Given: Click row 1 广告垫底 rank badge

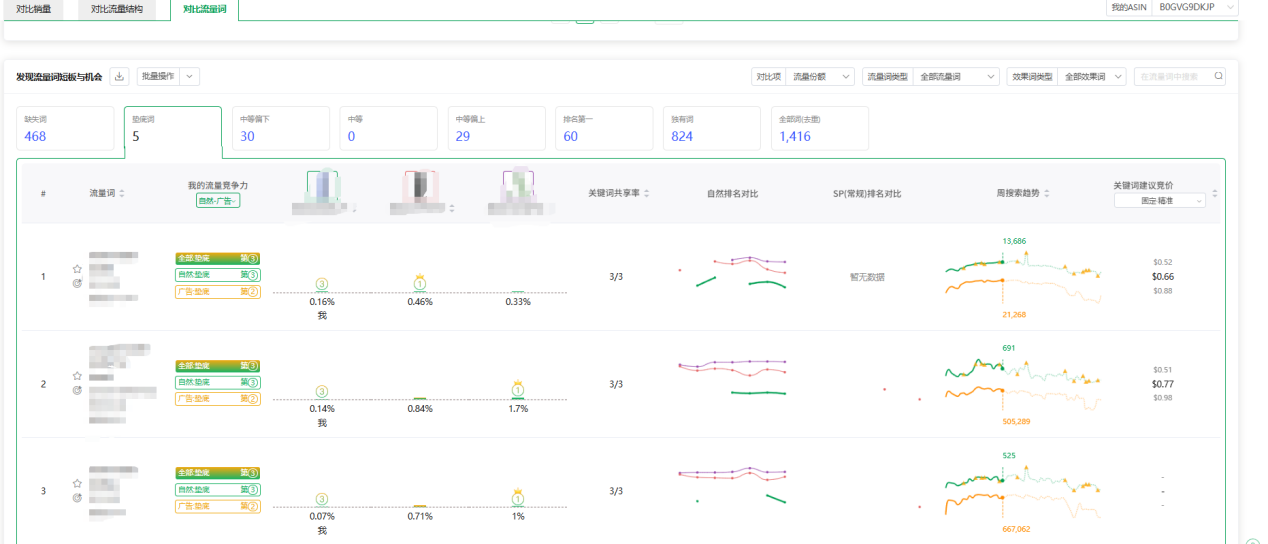Looking at the screenshot, I should point(218,292).
